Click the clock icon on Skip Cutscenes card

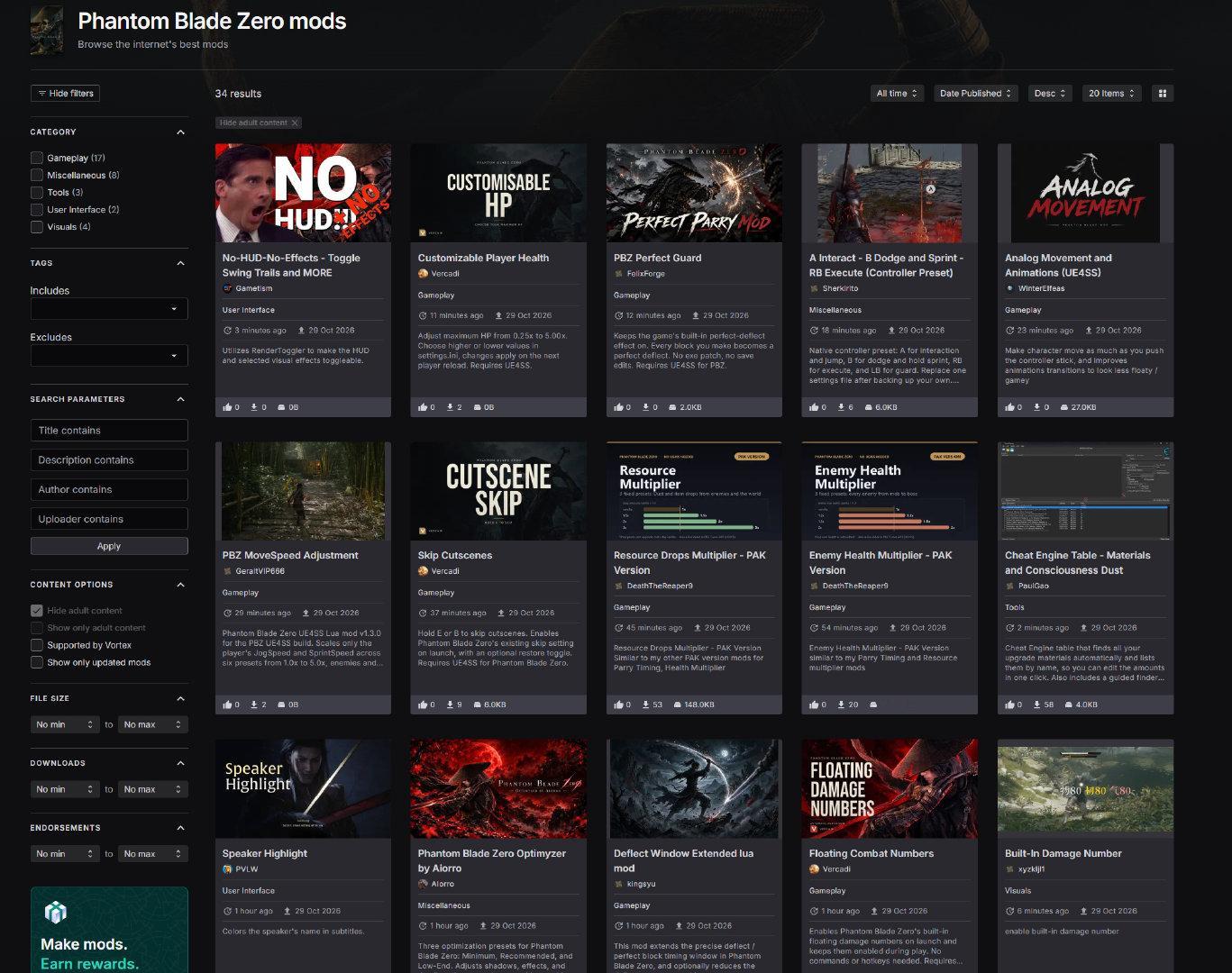tap(423, 613)
